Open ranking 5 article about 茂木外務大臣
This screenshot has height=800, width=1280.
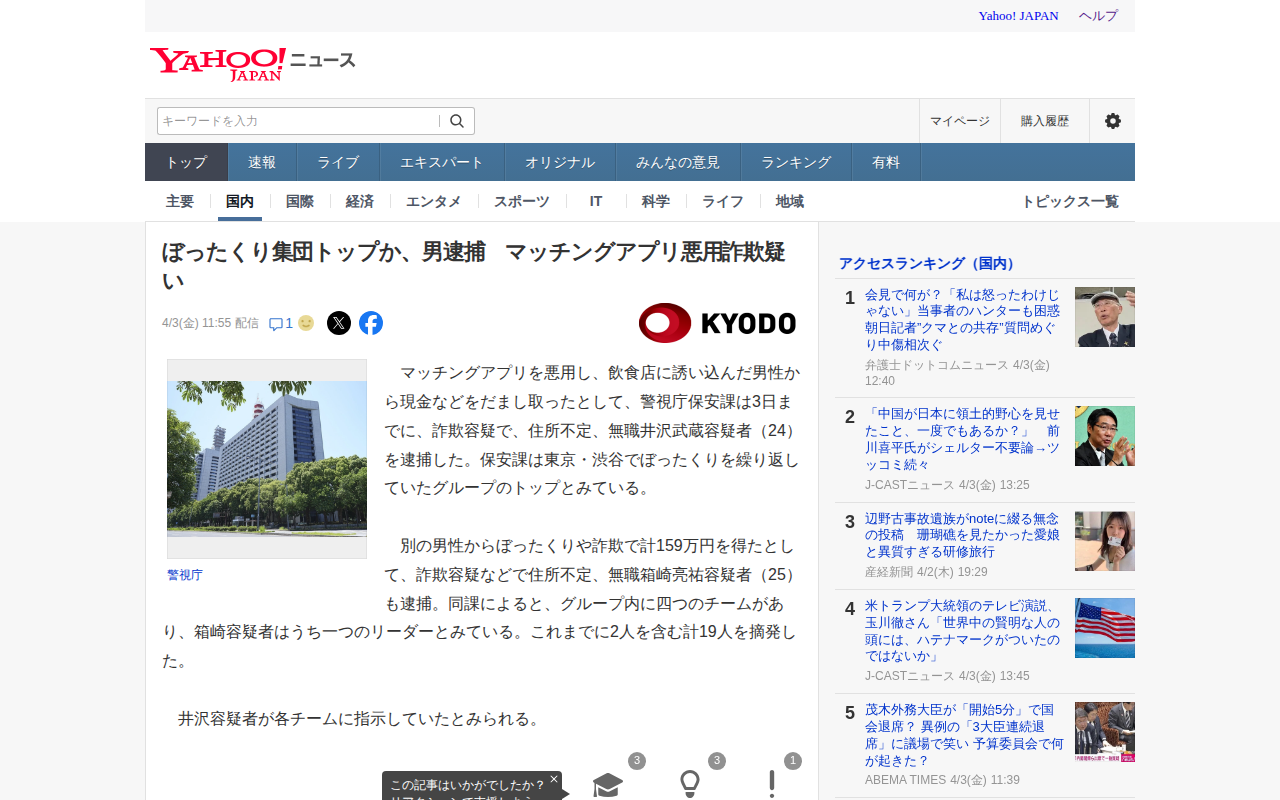pyautogui.click(x=963, y=735)
